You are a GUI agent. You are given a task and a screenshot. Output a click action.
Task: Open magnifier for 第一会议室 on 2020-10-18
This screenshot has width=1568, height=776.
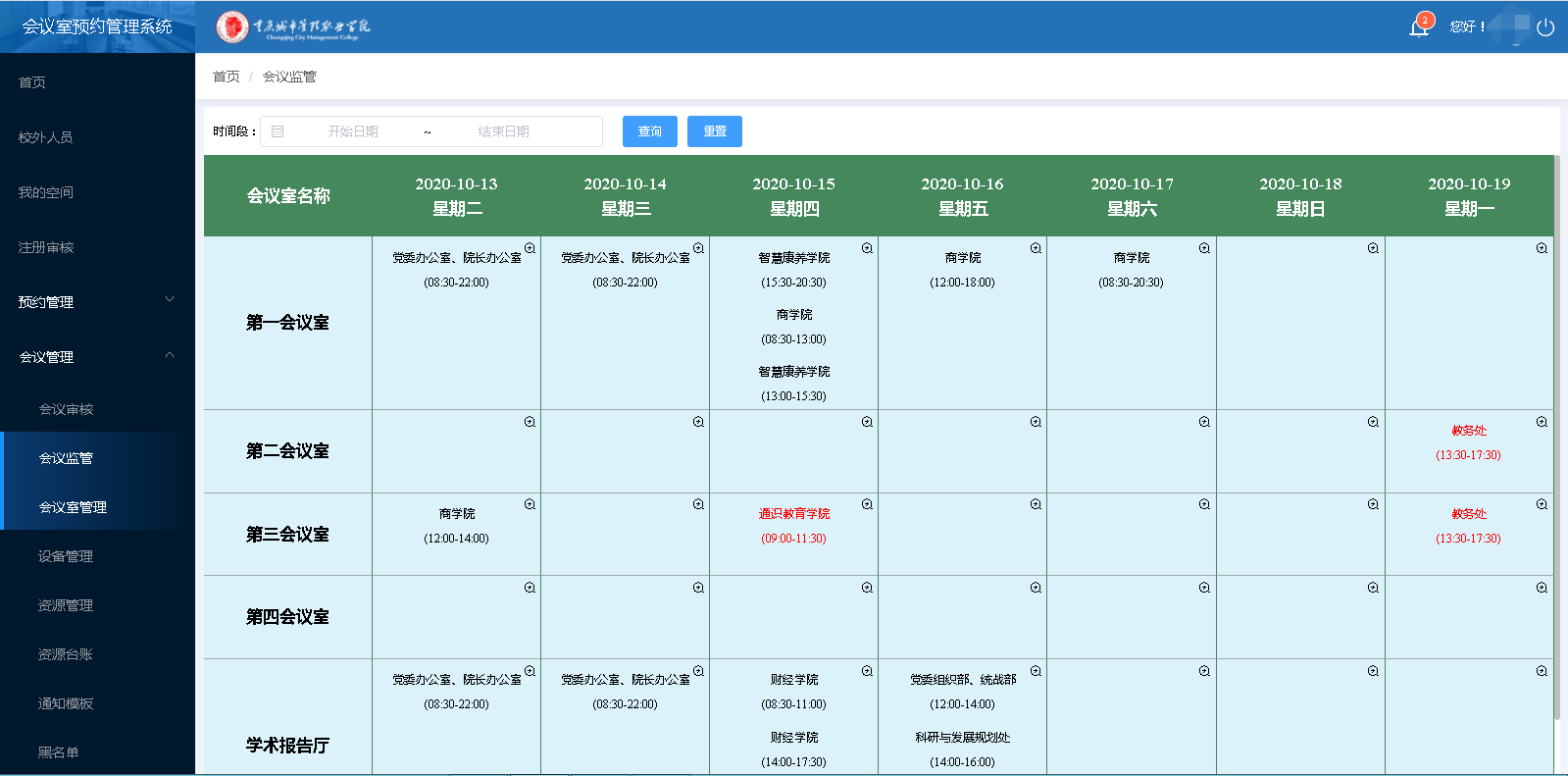pos(1373,248)
